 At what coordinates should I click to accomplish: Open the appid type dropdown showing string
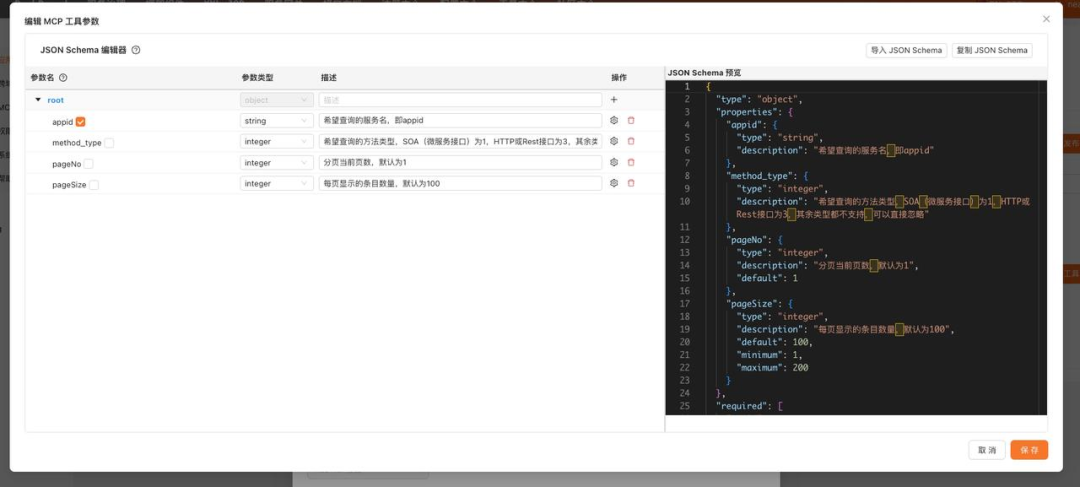click(x=276, y=121)
